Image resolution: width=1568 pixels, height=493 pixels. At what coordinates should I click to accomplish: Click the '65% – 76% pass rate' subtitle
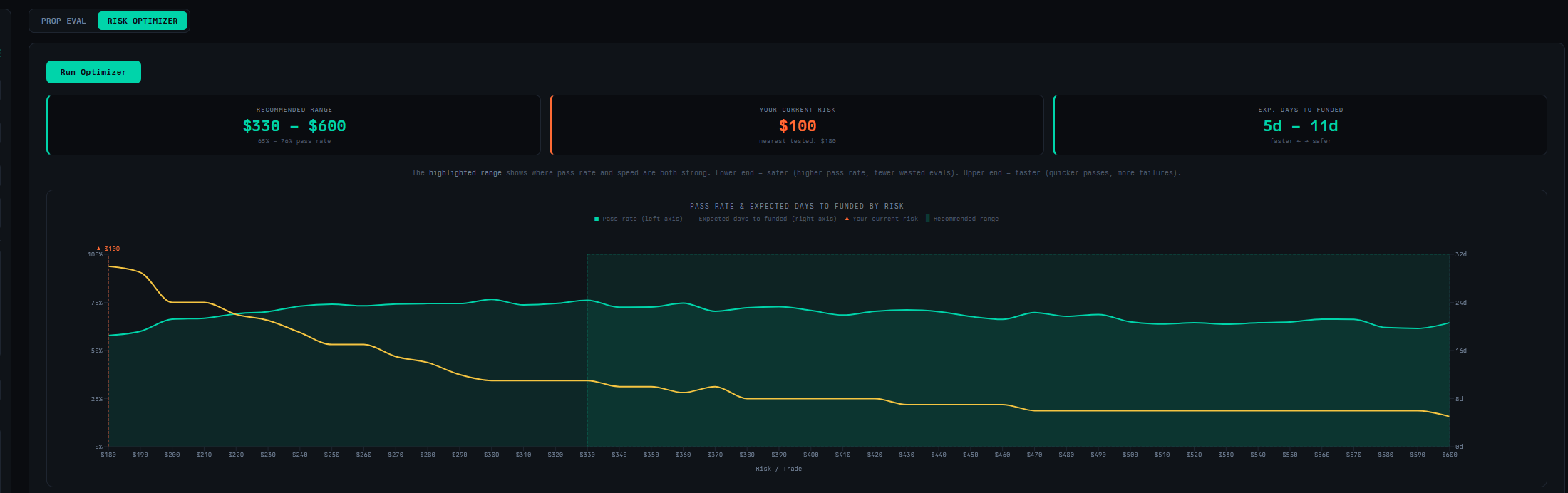294,141
